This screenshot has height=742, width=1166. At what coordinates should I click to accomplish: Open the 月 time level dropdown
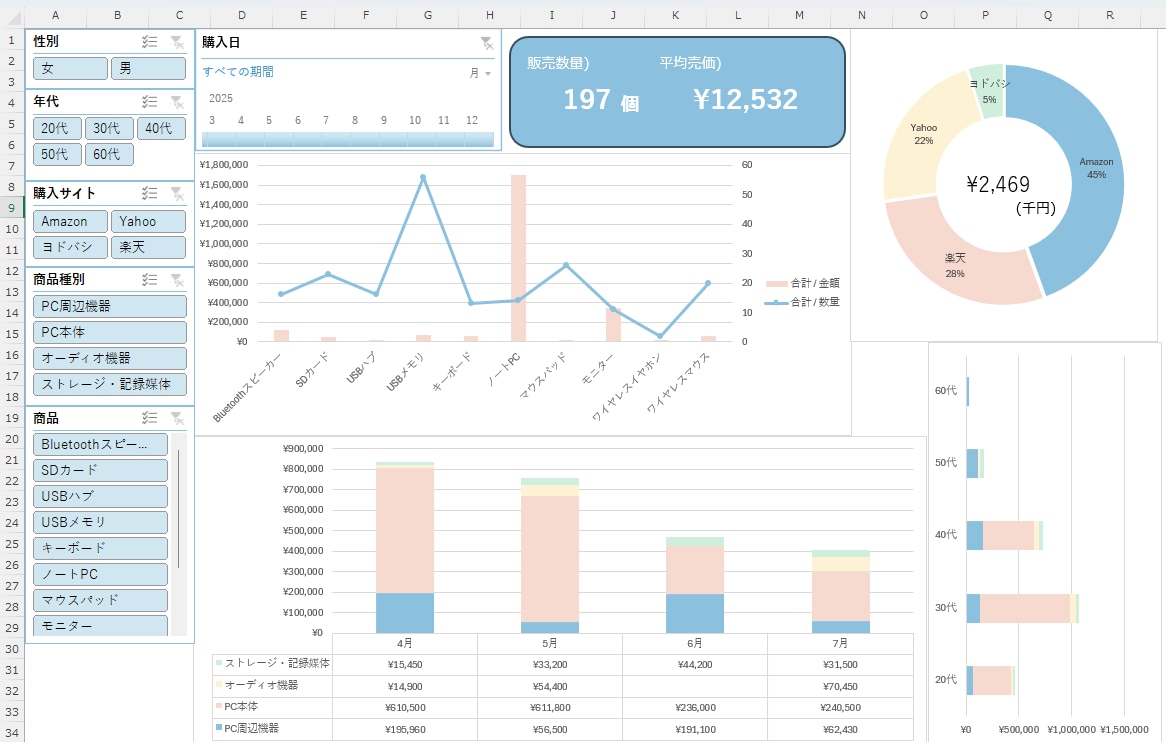pyautogui.click(x=480, y=73)
